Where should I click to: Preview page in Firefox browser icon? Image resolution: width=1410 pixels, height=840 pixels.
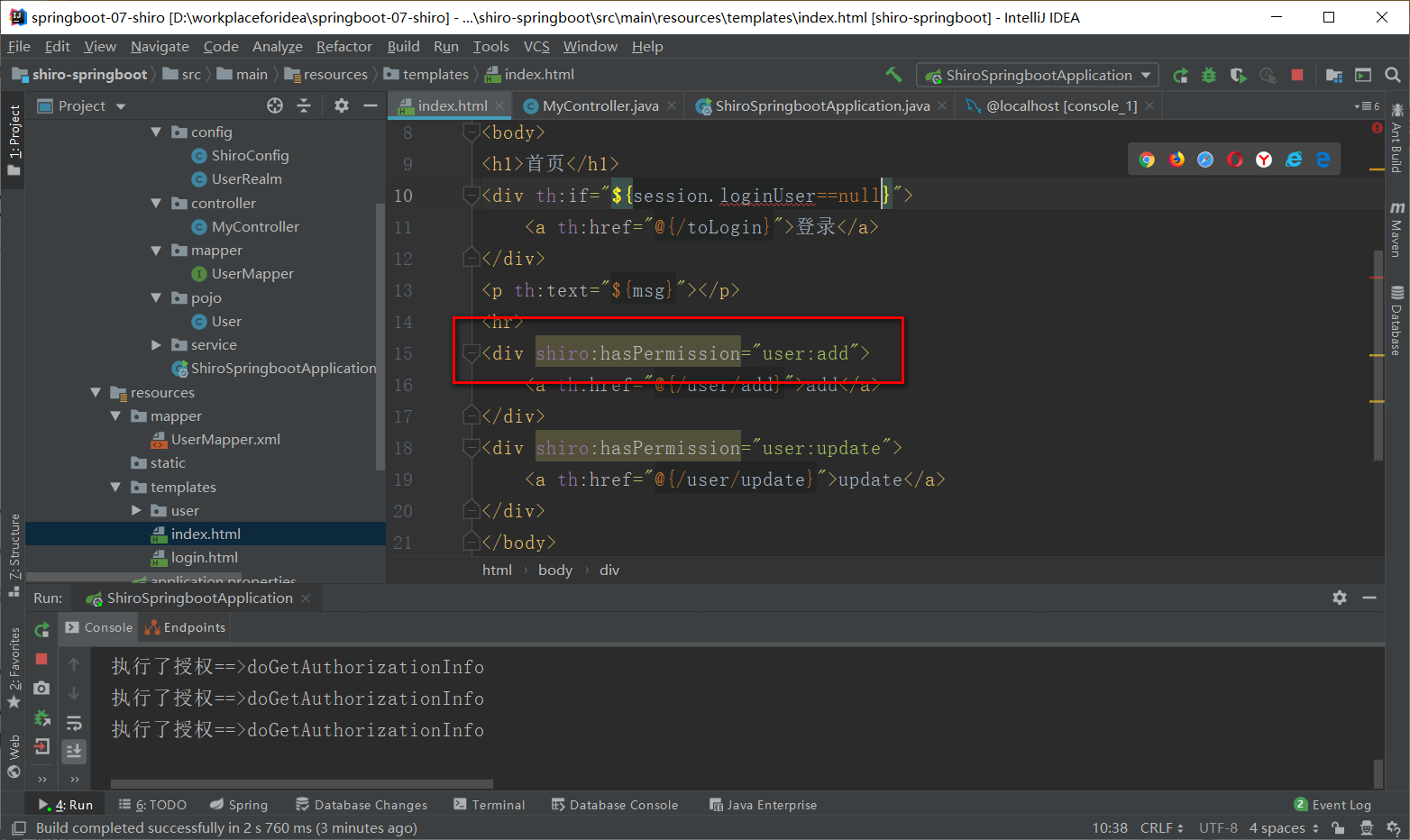click(1177, 160)
